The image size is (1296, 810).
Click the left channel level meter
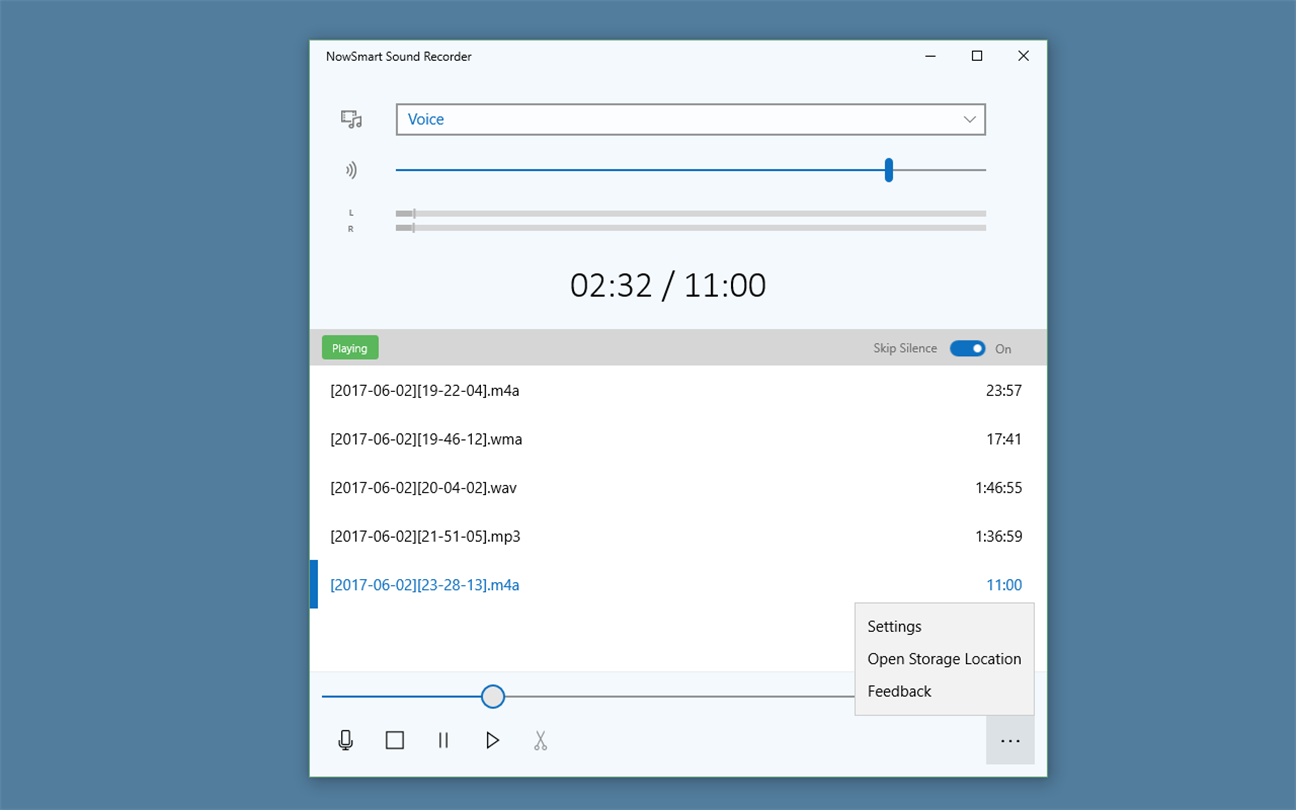point(691,213)
